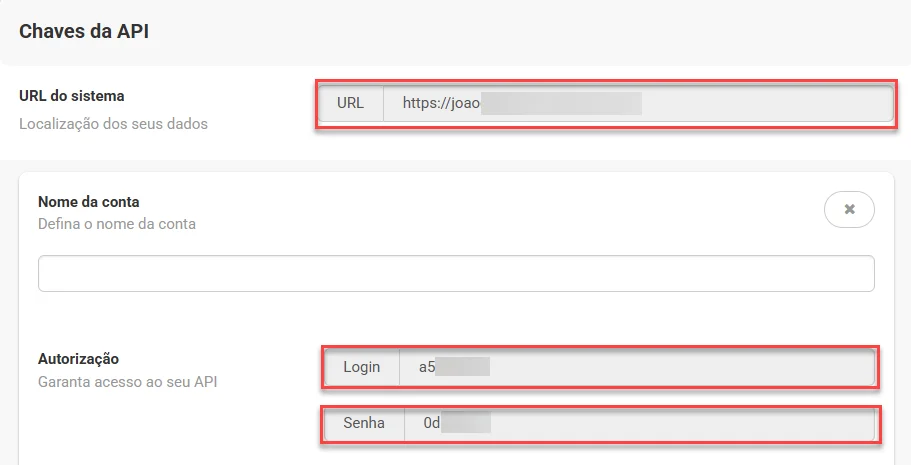Click the Nome da conta label

tap(88, 202)
